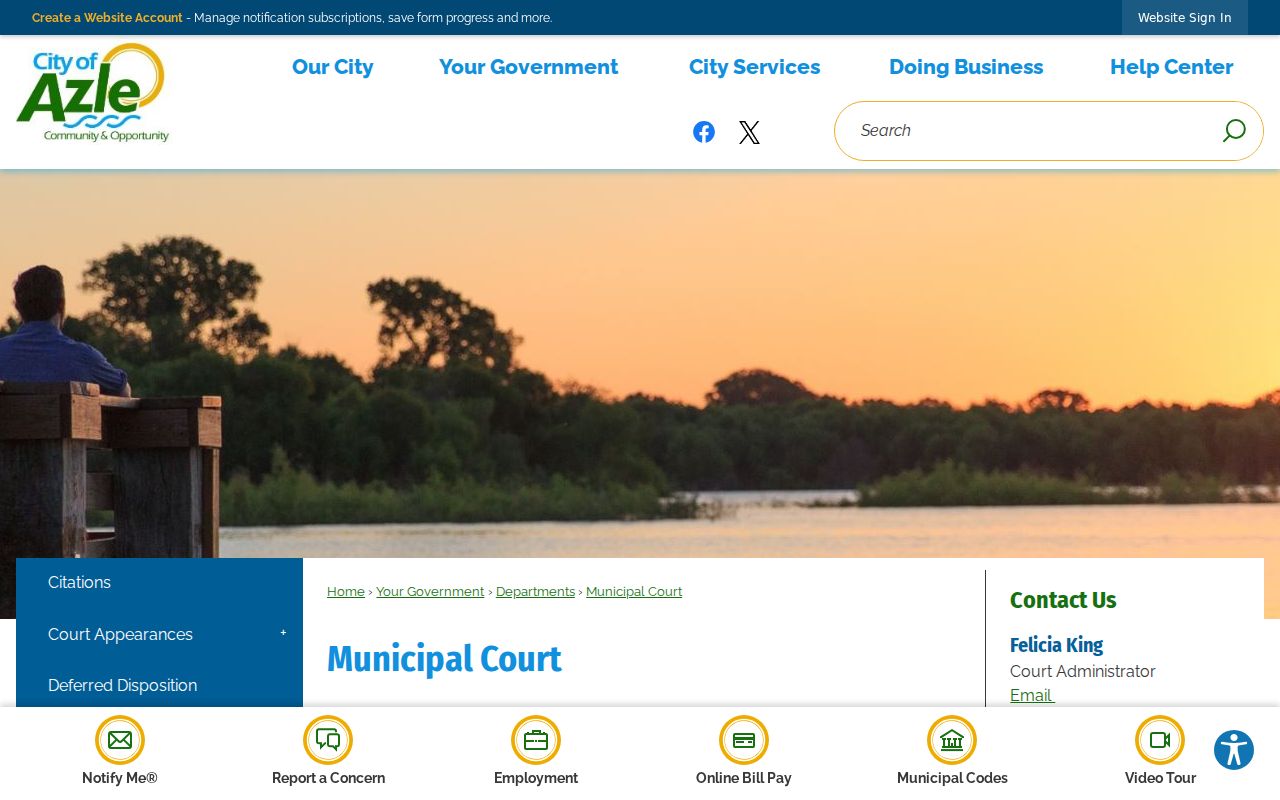
Task: Open the X (Twitter) social icon
Action: (x=749, y=132)
